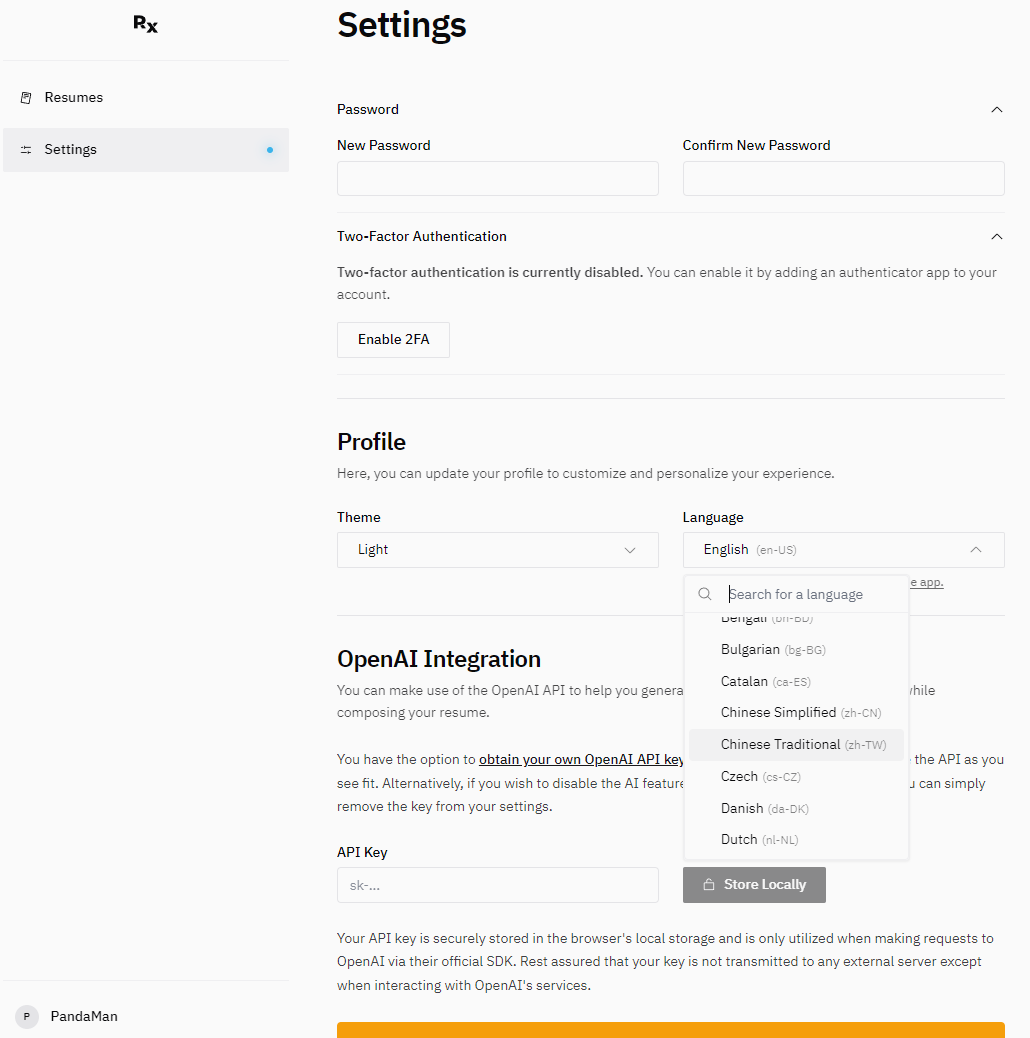Screen dimensions: 1030x1038
Task: Open the Theme dropdown
Action: [497, 550]
